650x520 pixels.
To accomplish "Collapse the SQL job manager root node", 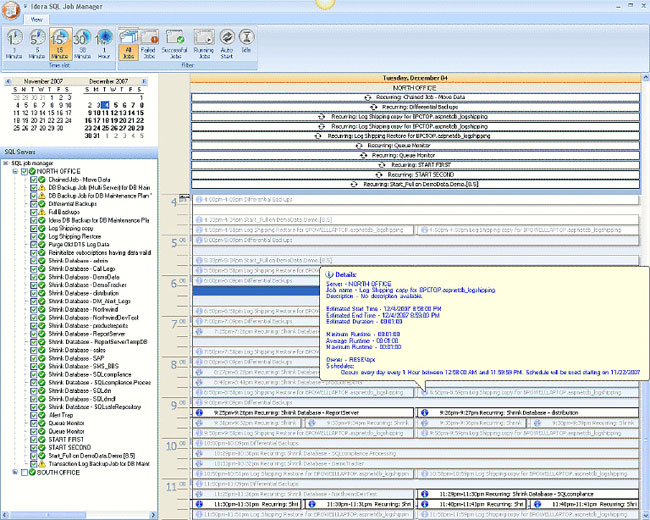I will pyautogui.click(x=6, y=163).
